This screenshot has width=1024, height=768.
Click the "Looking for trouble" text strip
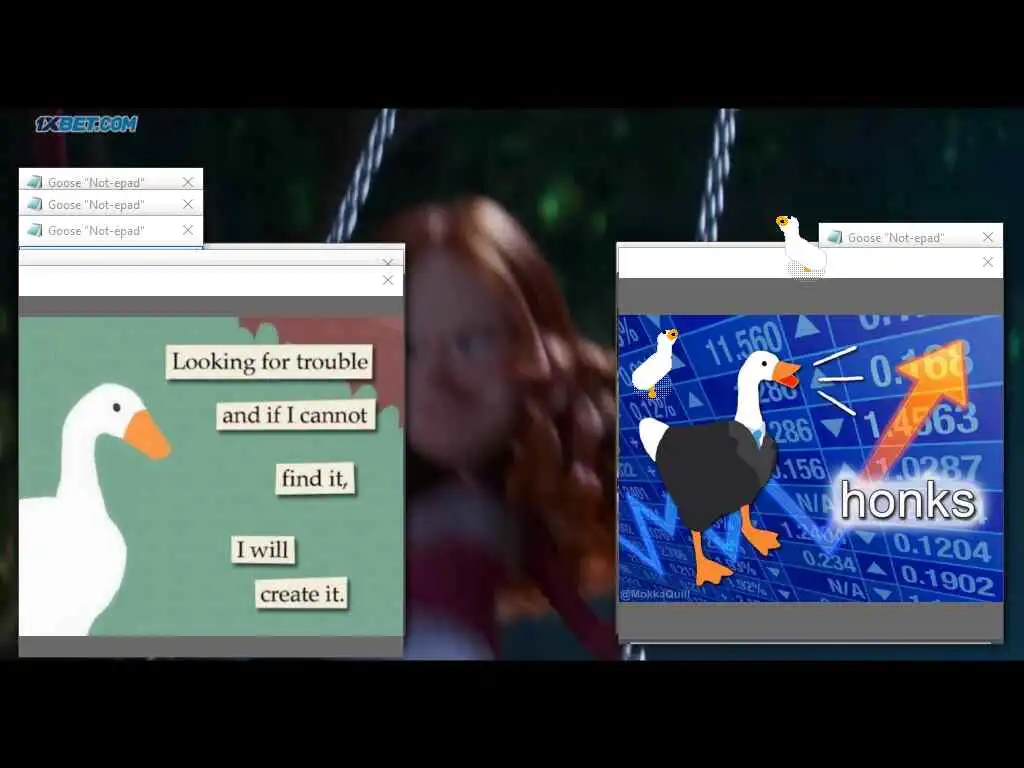(x=269, y=362)
